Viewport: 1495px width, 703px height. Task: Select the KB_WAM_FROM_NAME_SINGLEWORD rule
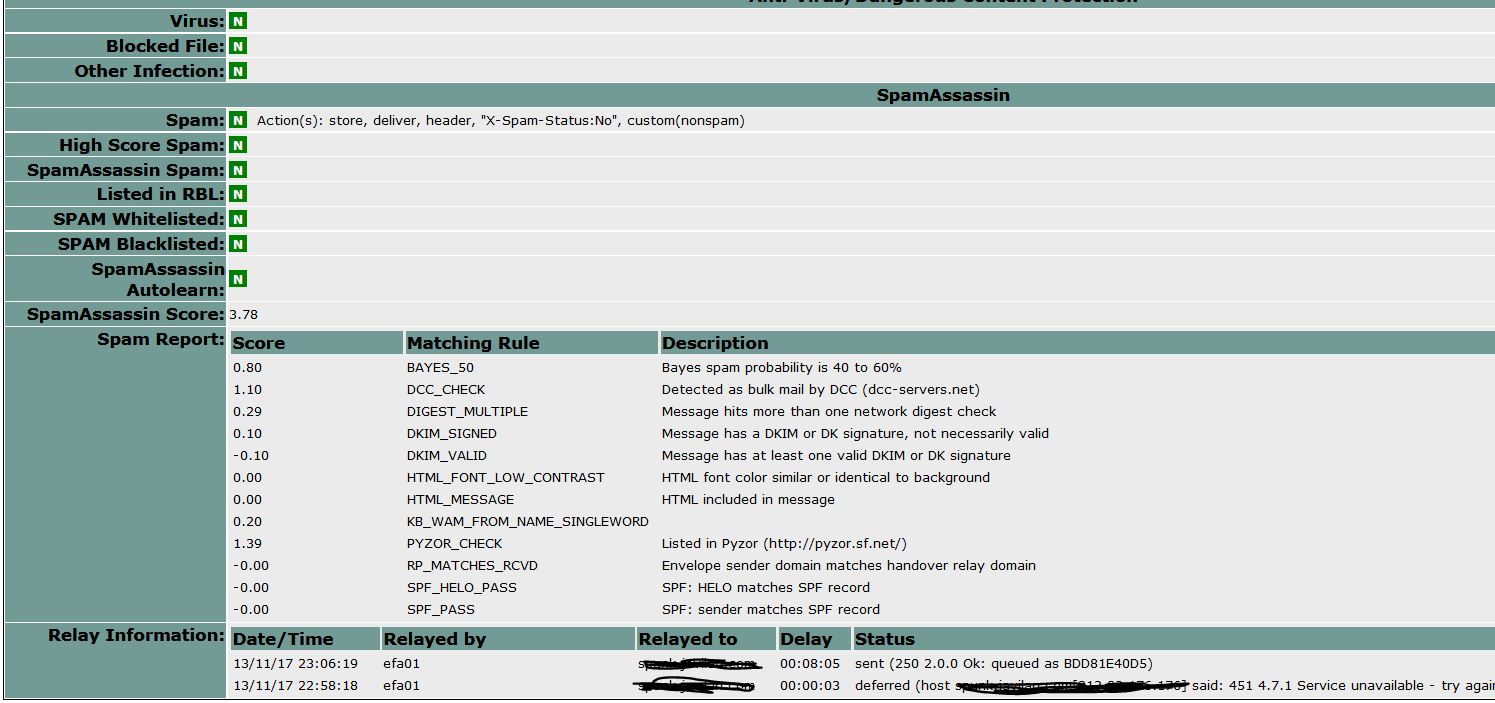coord(528,522)
